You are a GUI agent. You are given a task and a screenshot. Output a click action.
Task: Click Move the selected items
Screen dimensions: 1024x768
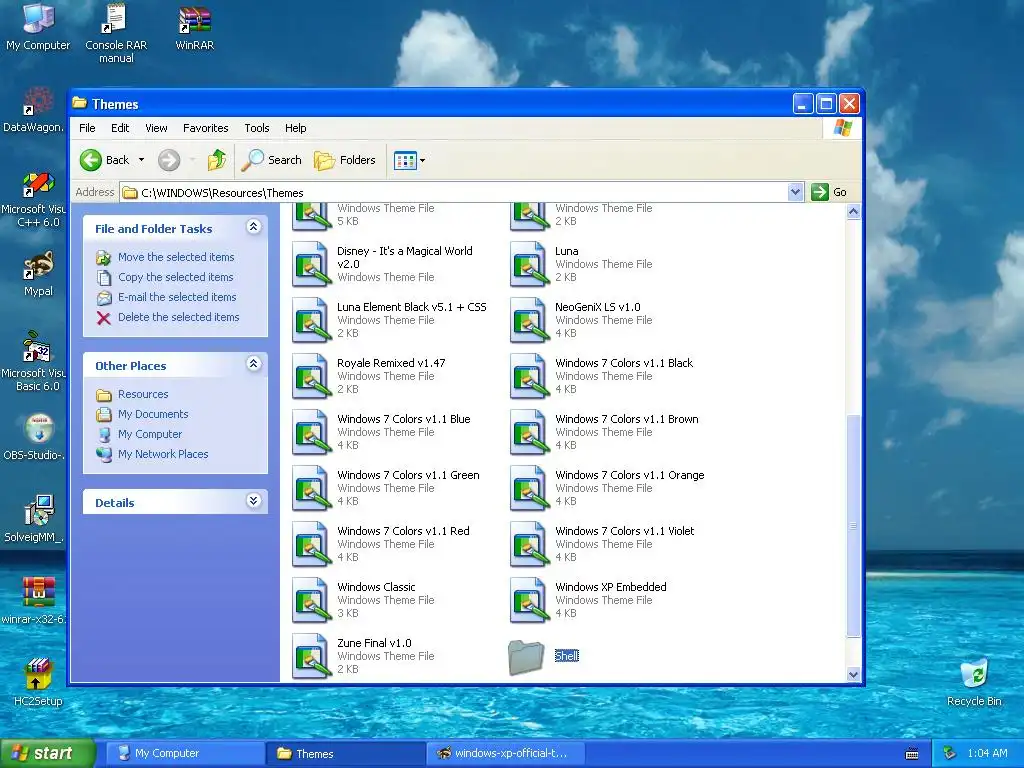coord(176,257)
